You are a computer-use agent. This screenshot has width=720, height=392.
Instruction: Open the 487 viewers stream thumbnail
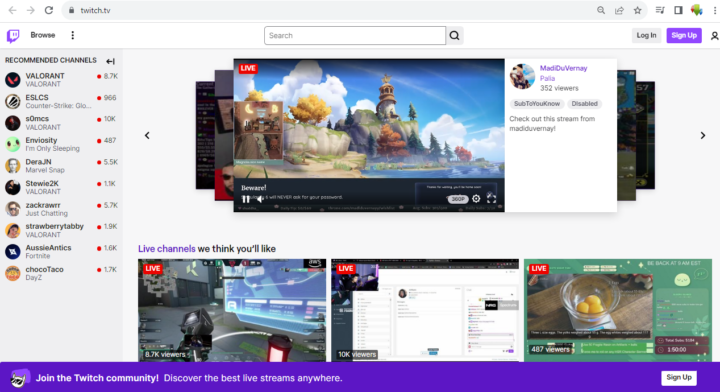(618, 310)
